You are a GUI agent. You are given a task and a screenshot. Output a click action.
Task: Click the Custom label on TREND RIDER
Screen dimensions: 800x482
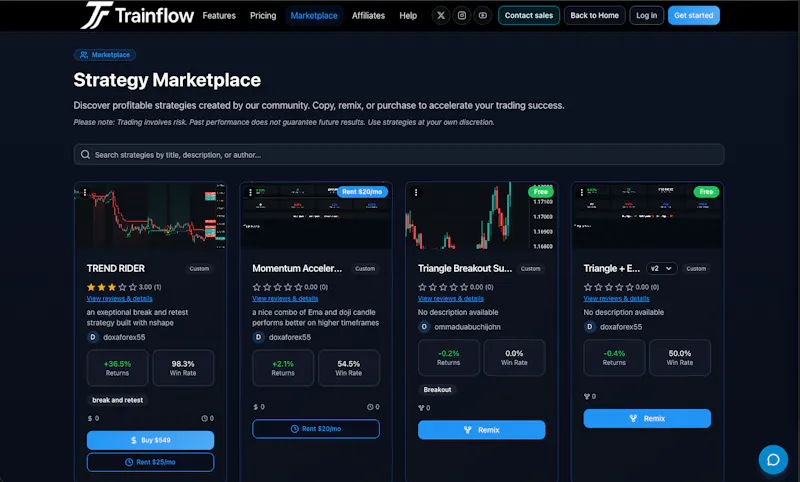click(199, 268)
